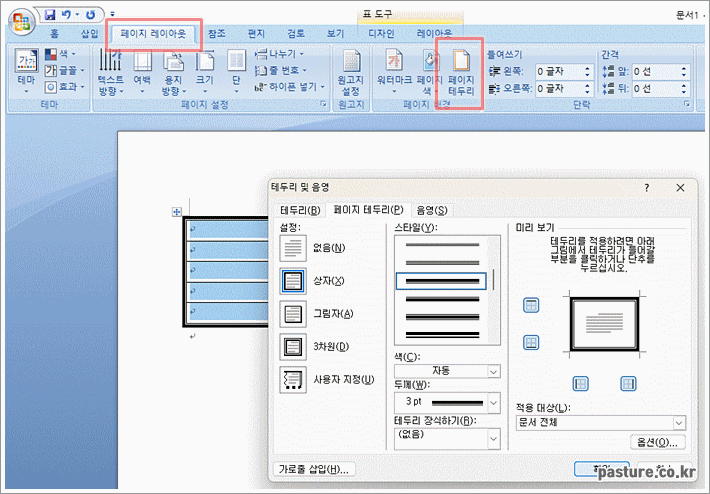This screenshot has width=710, height=494.
Task: Select the 3차원 (3-D) border setting
Action: tap(293, 347)
